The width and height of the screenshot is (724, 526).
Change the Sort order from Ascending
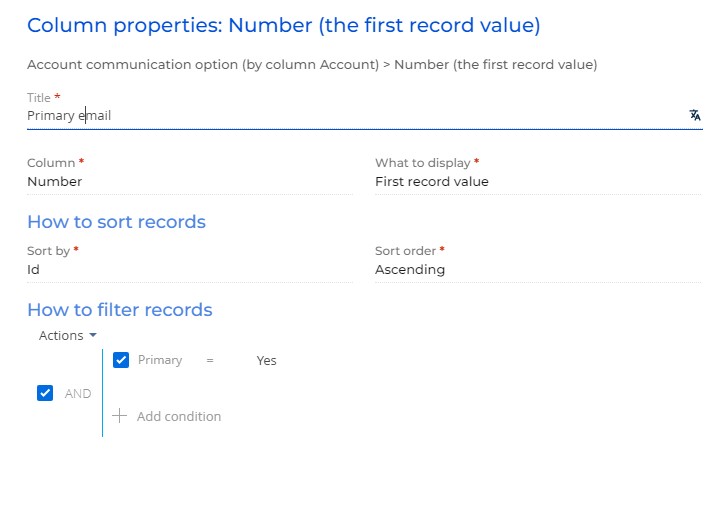point(538,270)
